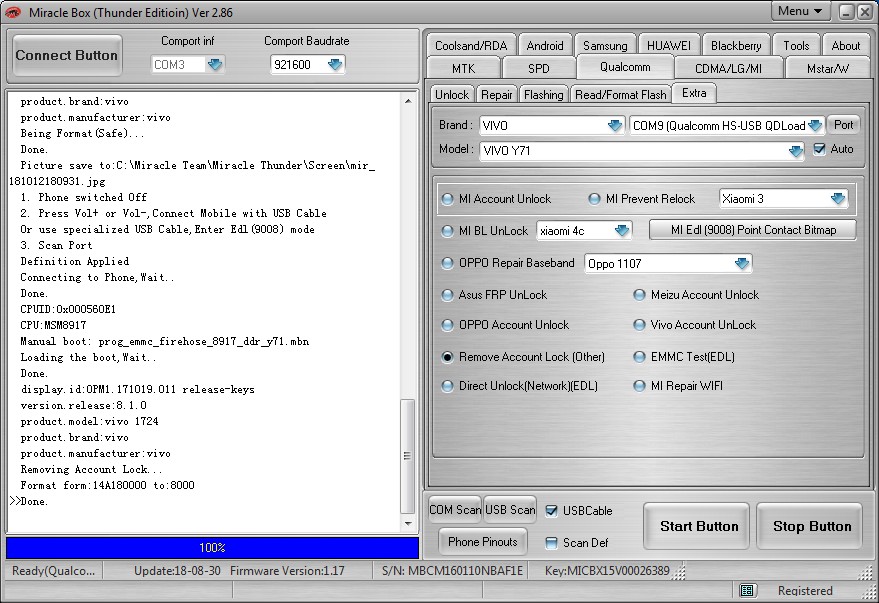Open the Model VIVO Y71 dropdown

[795, 151]
